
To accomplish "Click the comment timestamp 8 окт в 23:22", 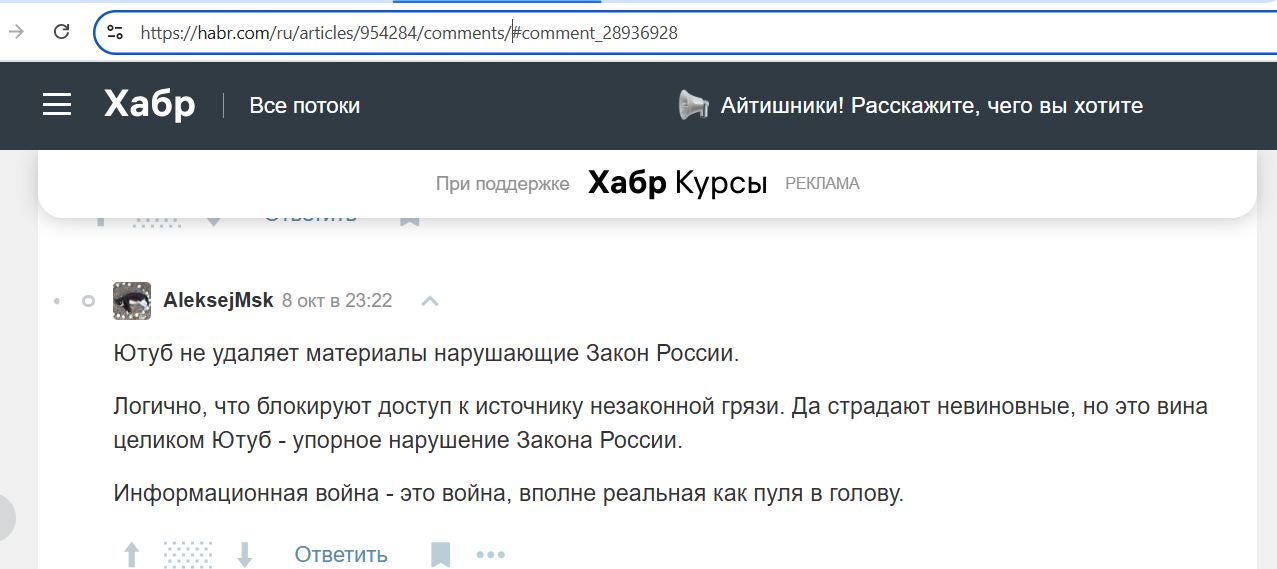I will click(337, 301).
